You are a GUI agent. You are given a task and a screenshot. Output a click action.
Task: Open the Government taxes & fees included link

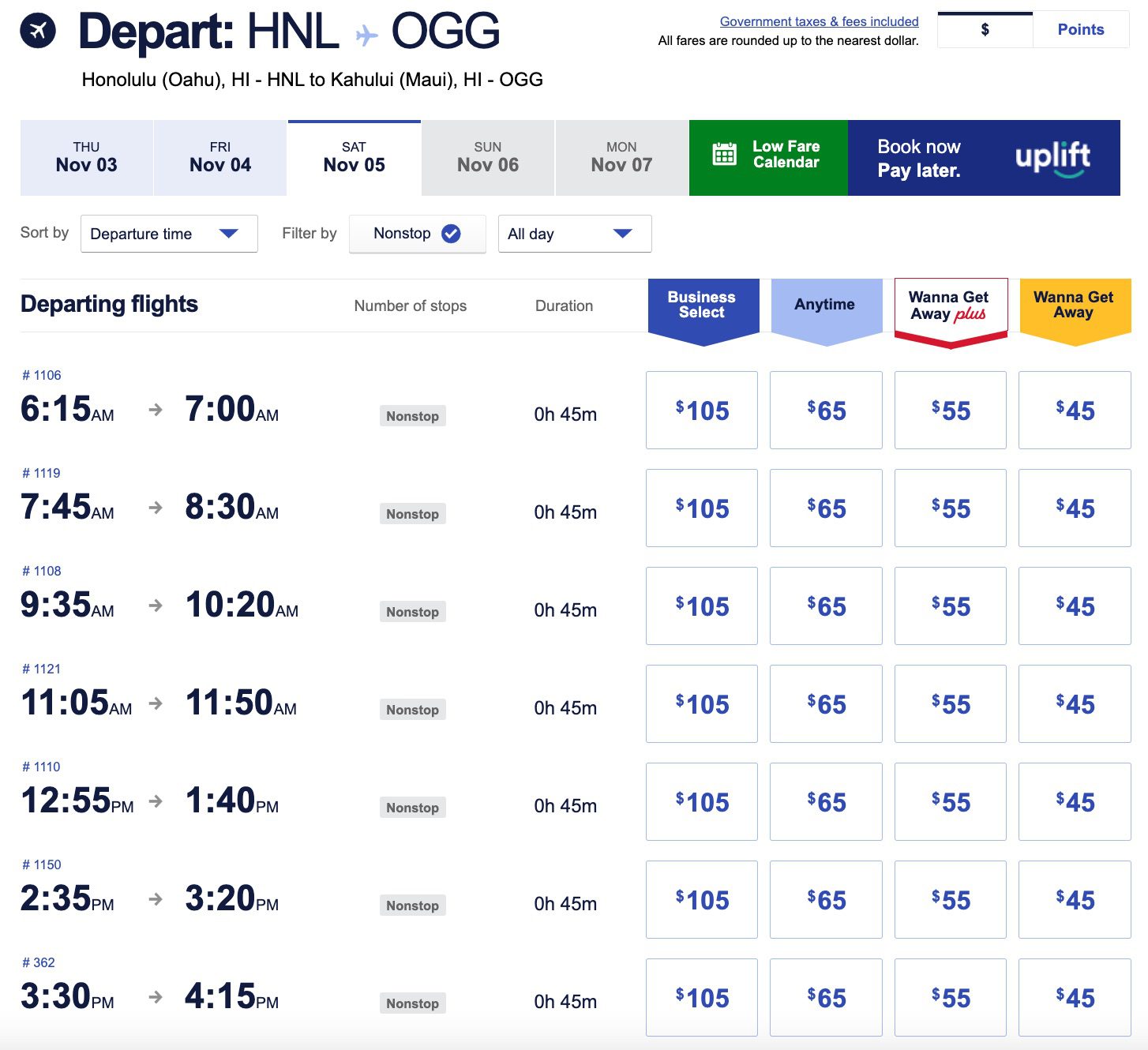(x=818, y=21)
